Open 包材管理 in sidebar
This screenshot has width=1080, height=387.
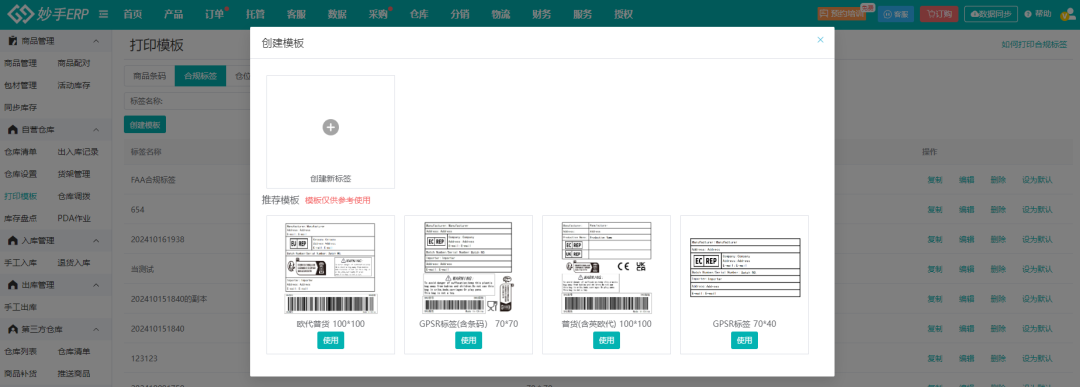(20, 85)
